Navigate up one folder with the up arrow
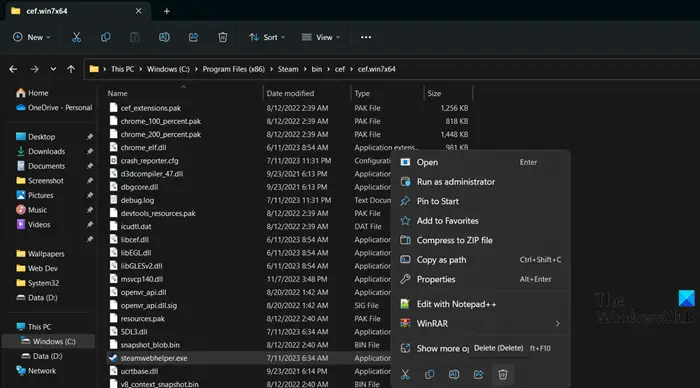700x388 pixels. [x=71, y=69]
